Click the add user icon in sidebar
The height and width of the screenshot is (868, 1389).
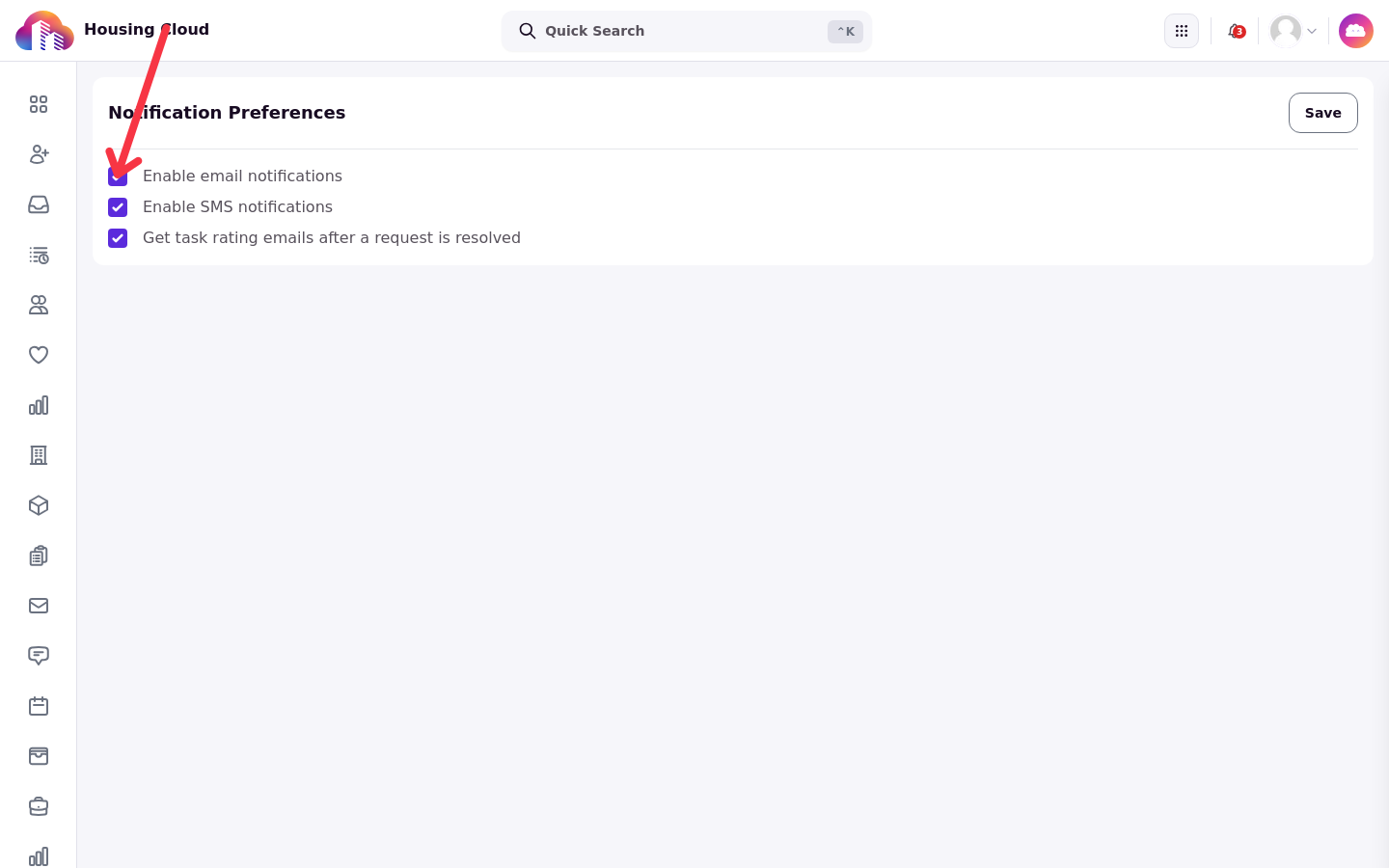39,154
